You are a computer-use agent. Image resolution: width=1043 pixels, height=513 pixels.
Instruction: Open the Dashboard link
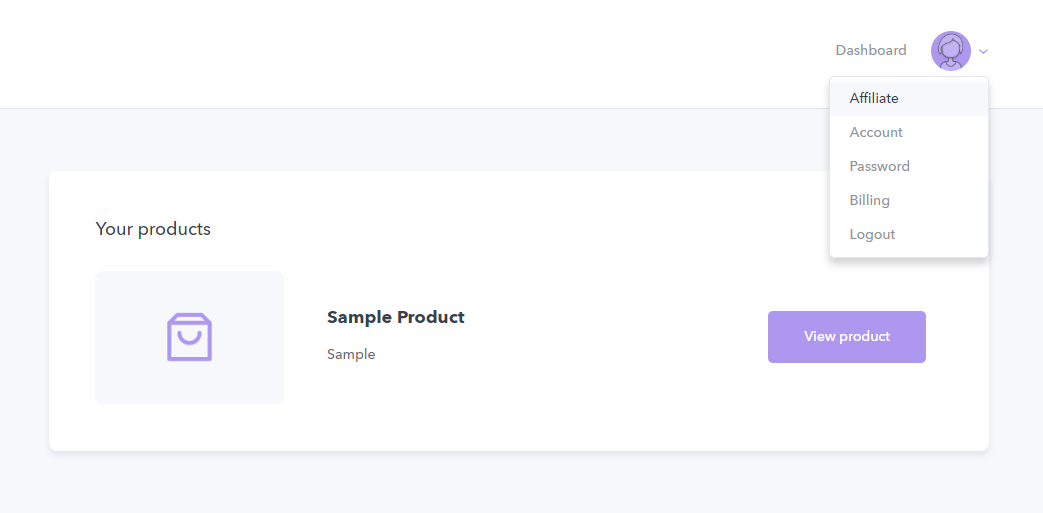[871, 51]
